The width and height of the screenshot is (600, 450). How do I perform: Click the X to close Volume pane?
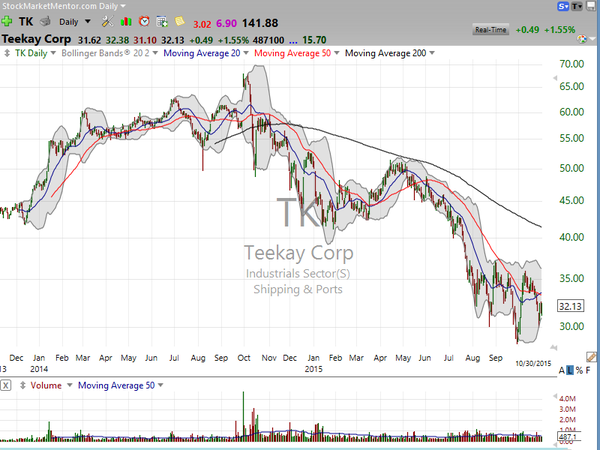click(x=5, y=385)
